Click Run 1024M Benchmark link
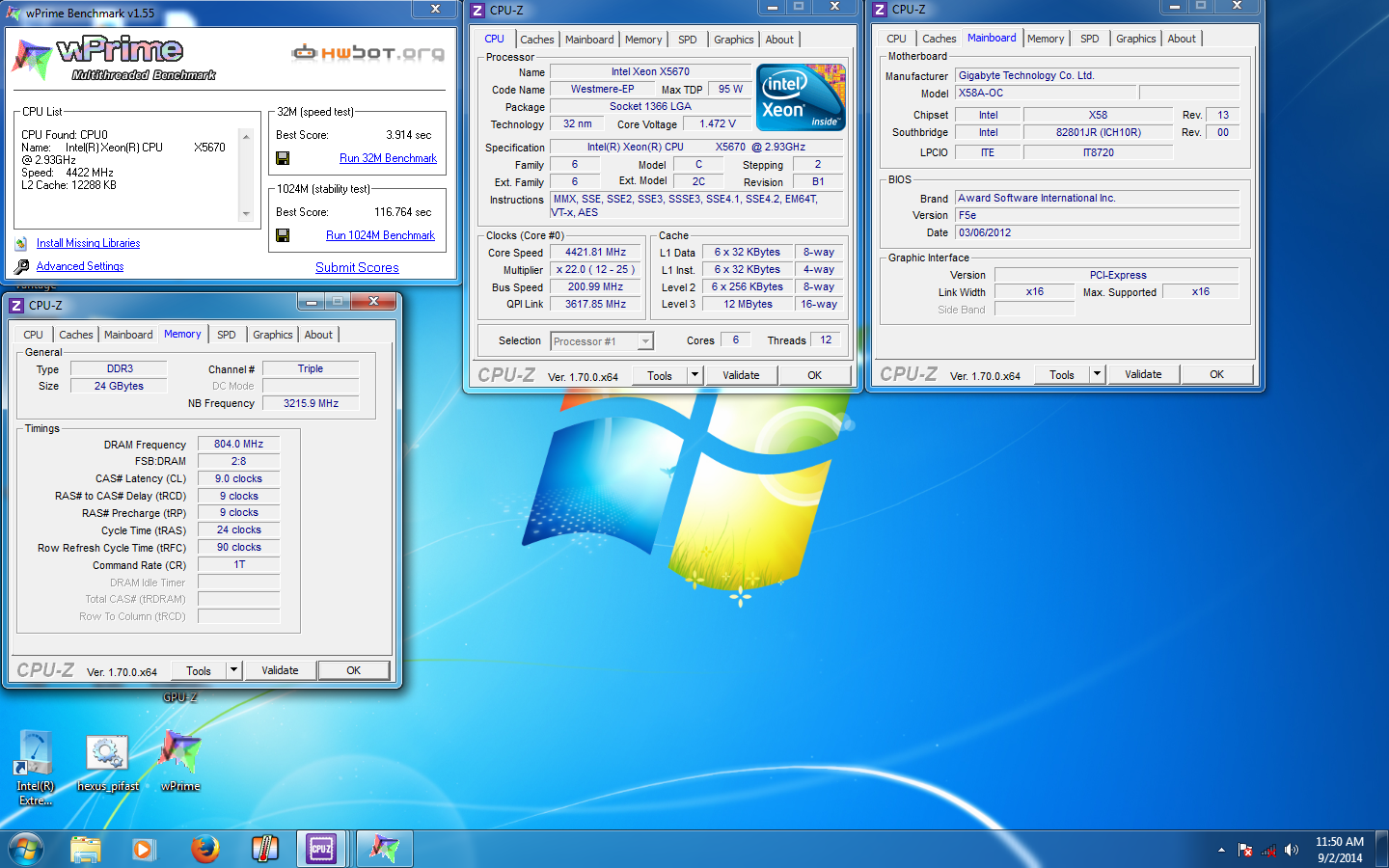 click(380, 235)
